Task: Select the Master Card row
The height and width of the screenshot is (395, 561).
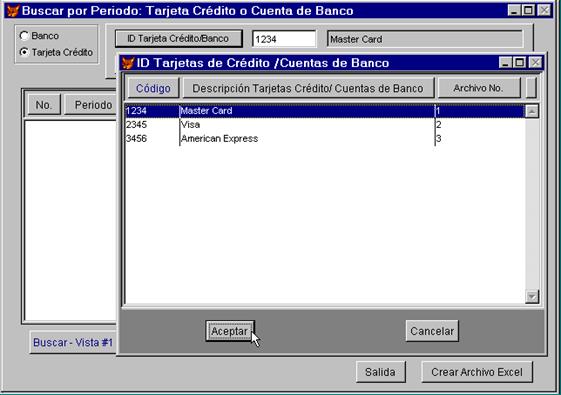Action: 325,111
